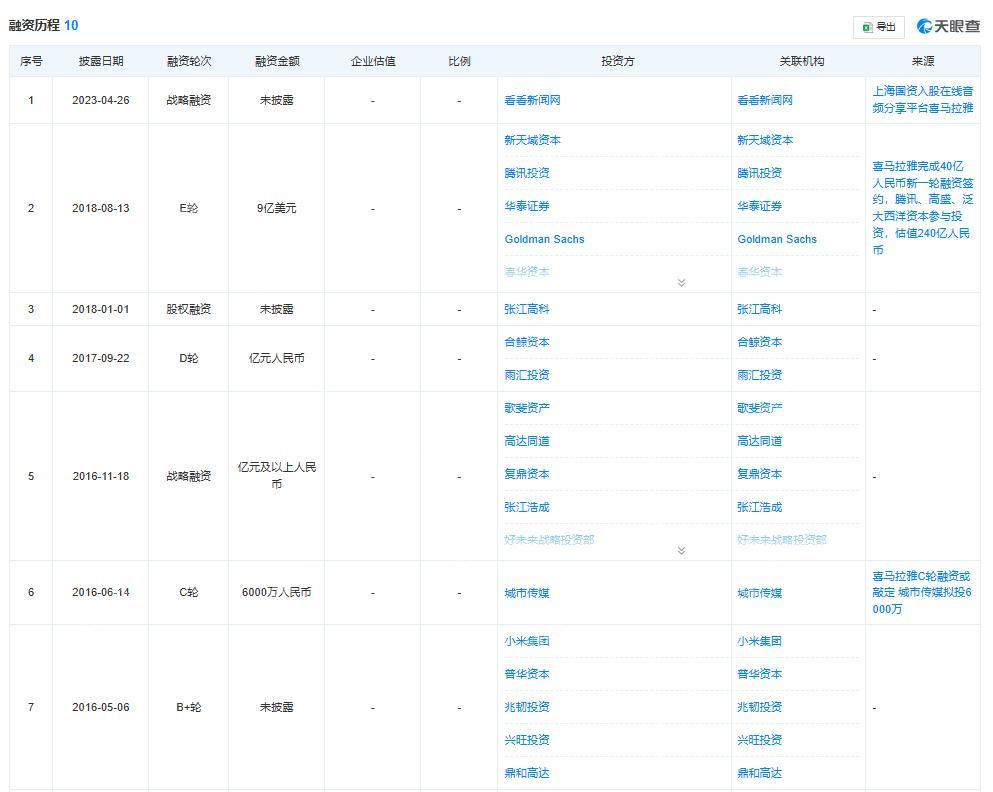The height and width of the screenshot is (792, 993).
Task: Open 张江高科 from the 股权融资 row
Action: (x=528, y=309)
